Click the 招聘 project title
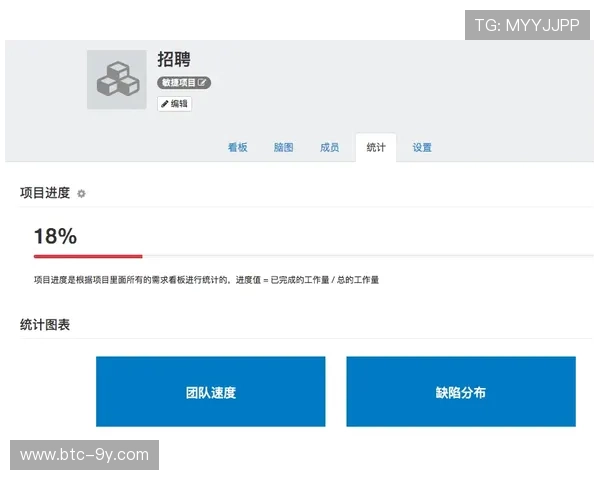The width and height of the screenshot is (600, 480). 174,60
